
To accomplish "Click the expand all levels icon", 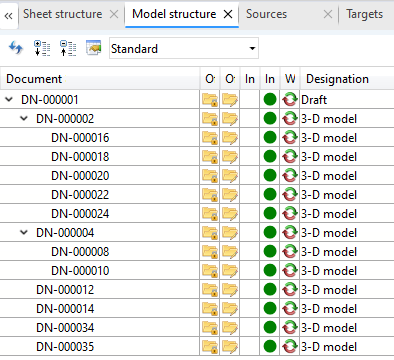I will [x=42, y=48].
